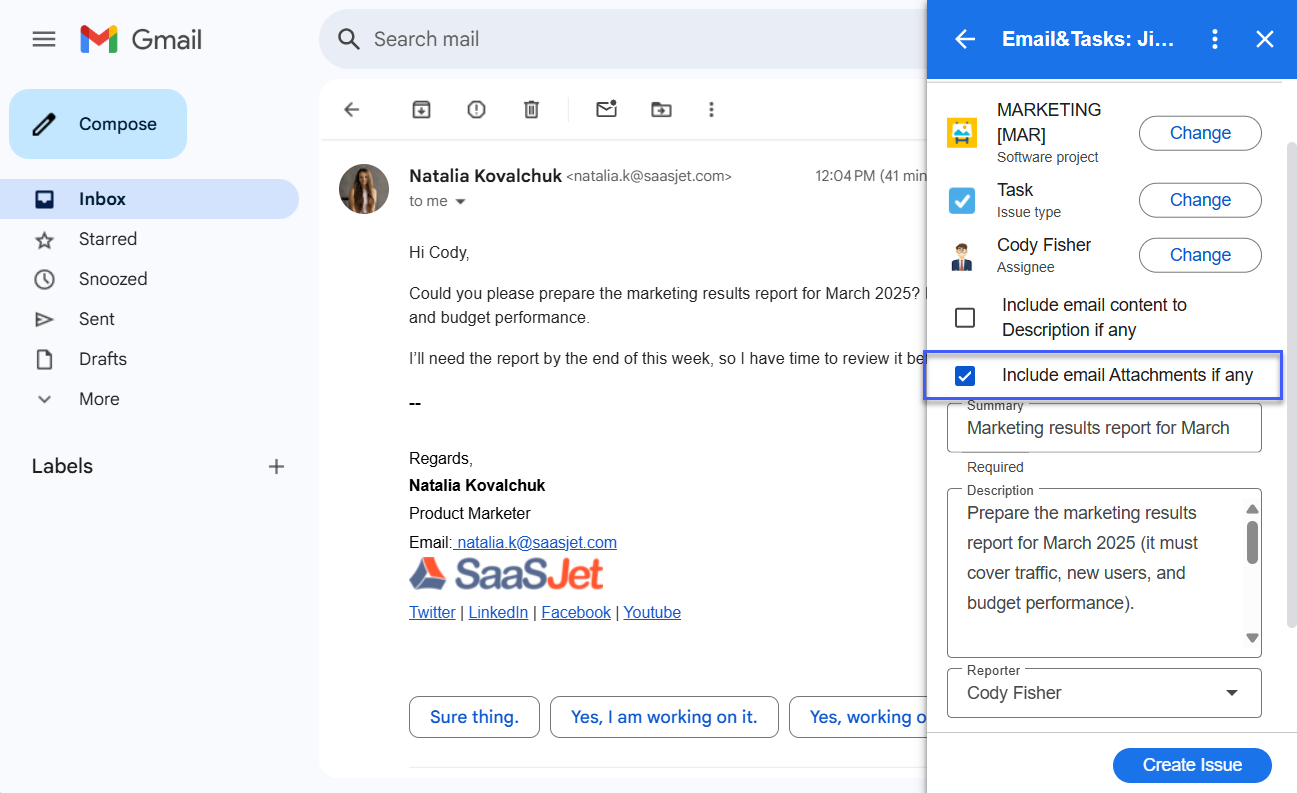Screen dimensions: 1297x793
Task: Report this email as spam
Action: point(476,109)
